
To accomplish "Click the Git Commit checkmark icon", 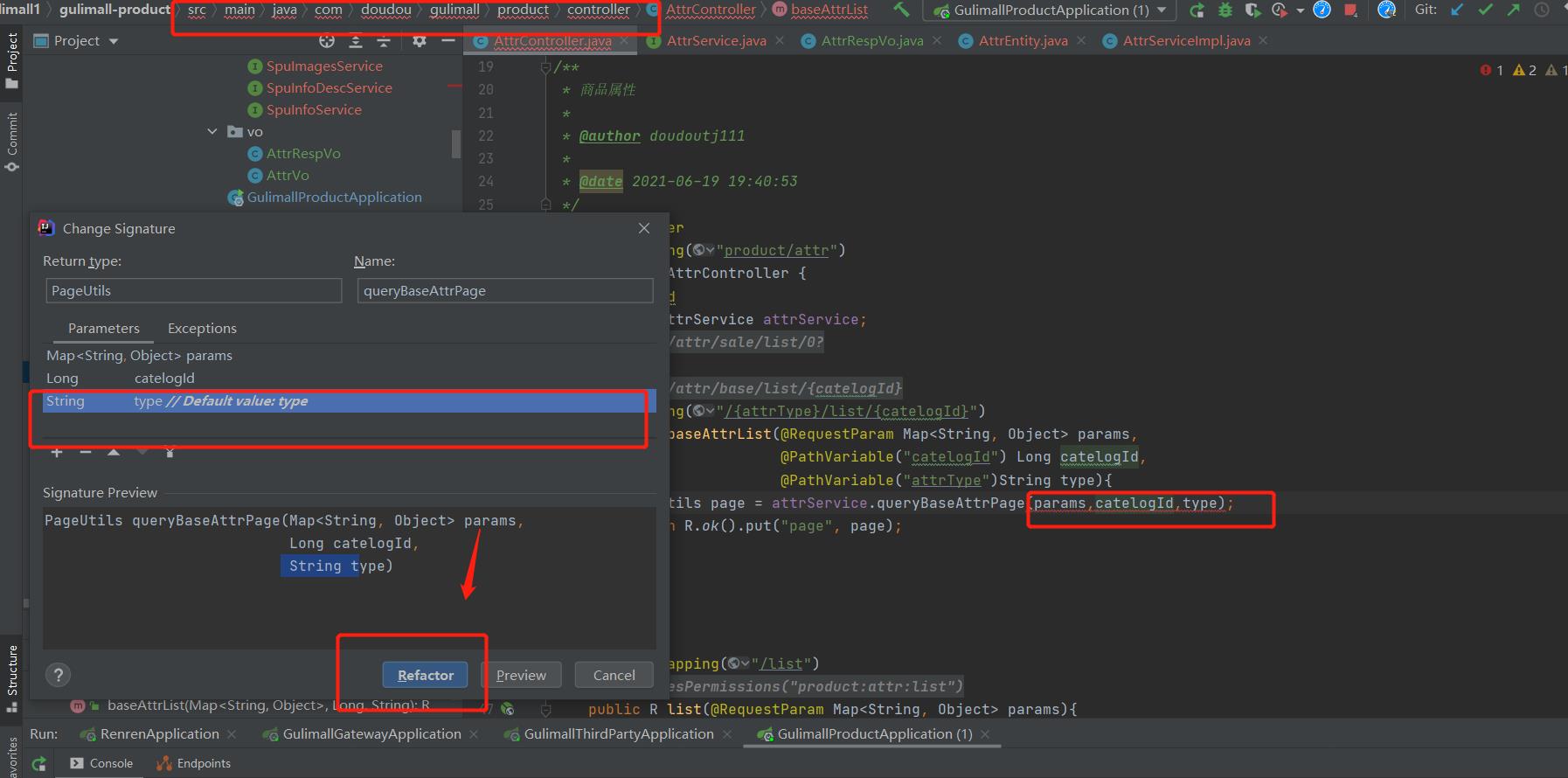I will (1485, 10).
